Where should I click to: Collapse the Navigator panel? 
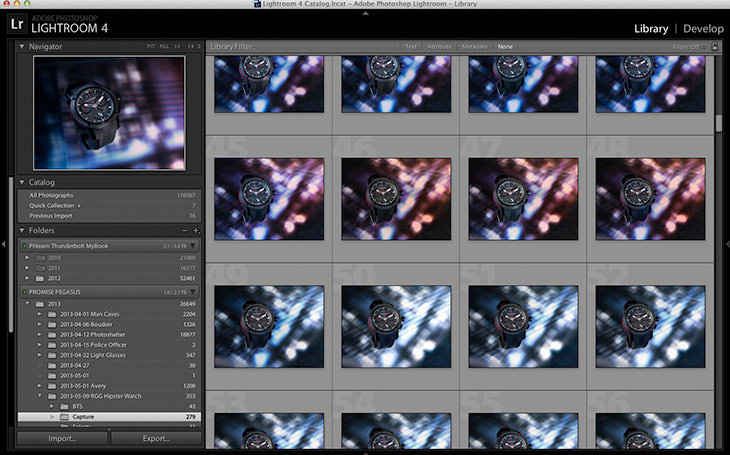(21, 46)
